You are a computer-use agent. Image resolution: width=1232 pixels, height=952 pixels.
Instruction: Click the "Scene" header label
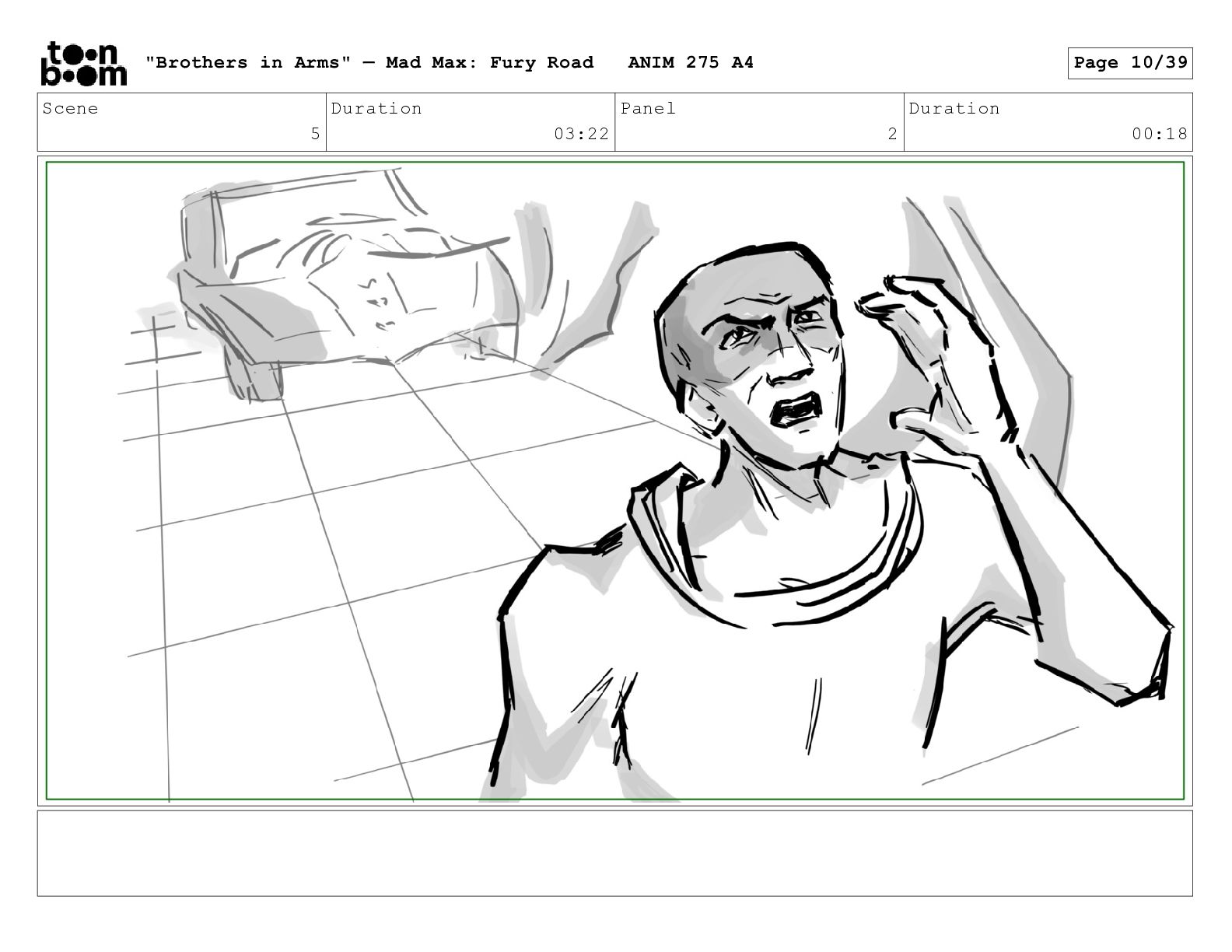(x=71, y=109)
